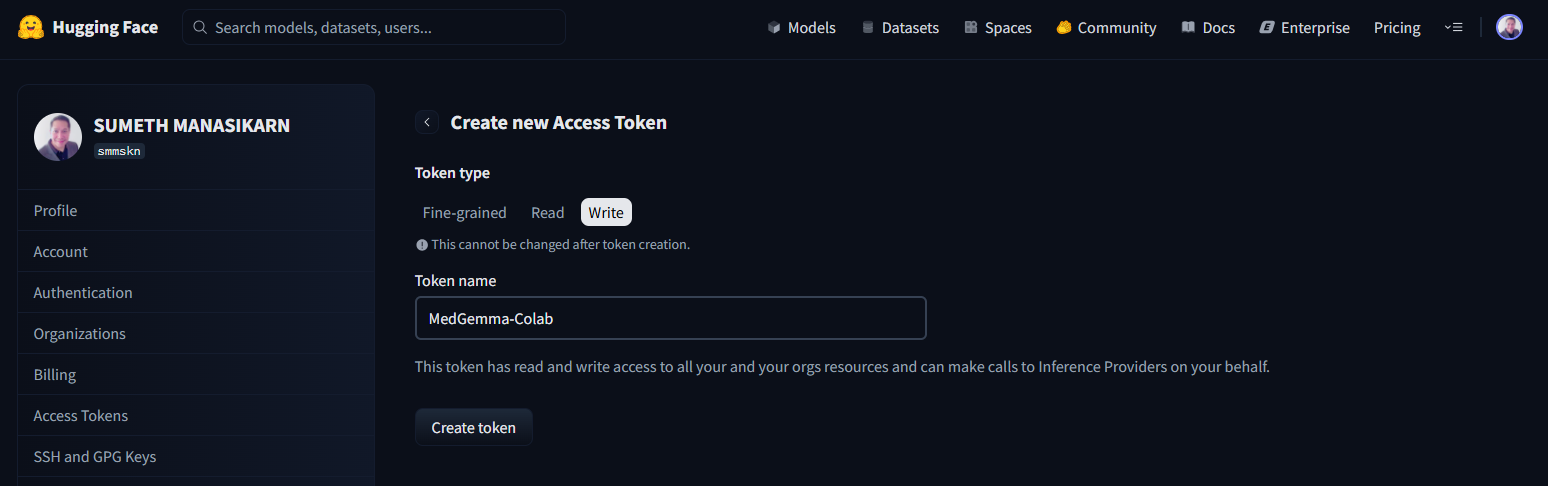1548x486 pixels.
Task: Select the Fine-grained token type
Action: point(464,212)
